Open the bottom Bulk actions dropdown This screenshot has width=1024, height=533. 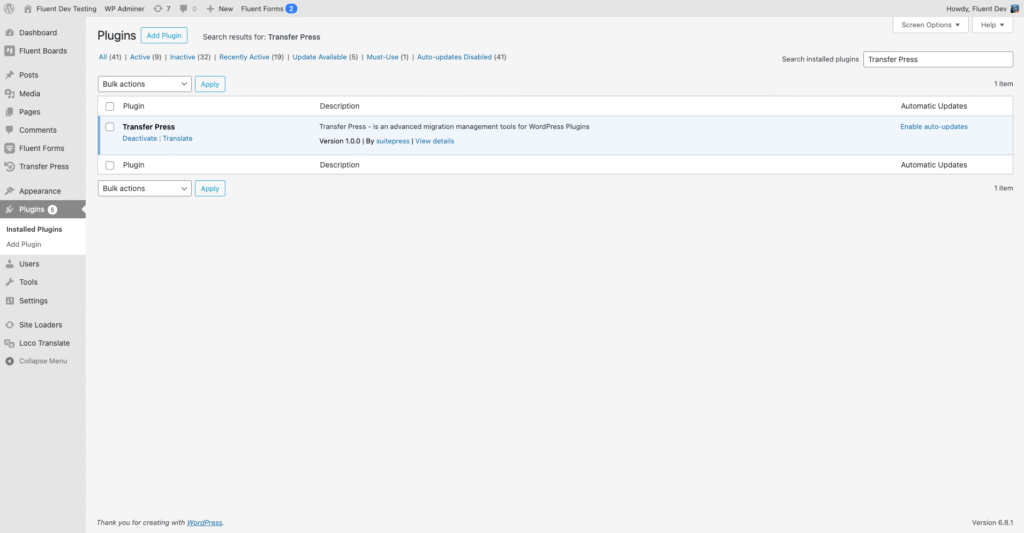144,189
